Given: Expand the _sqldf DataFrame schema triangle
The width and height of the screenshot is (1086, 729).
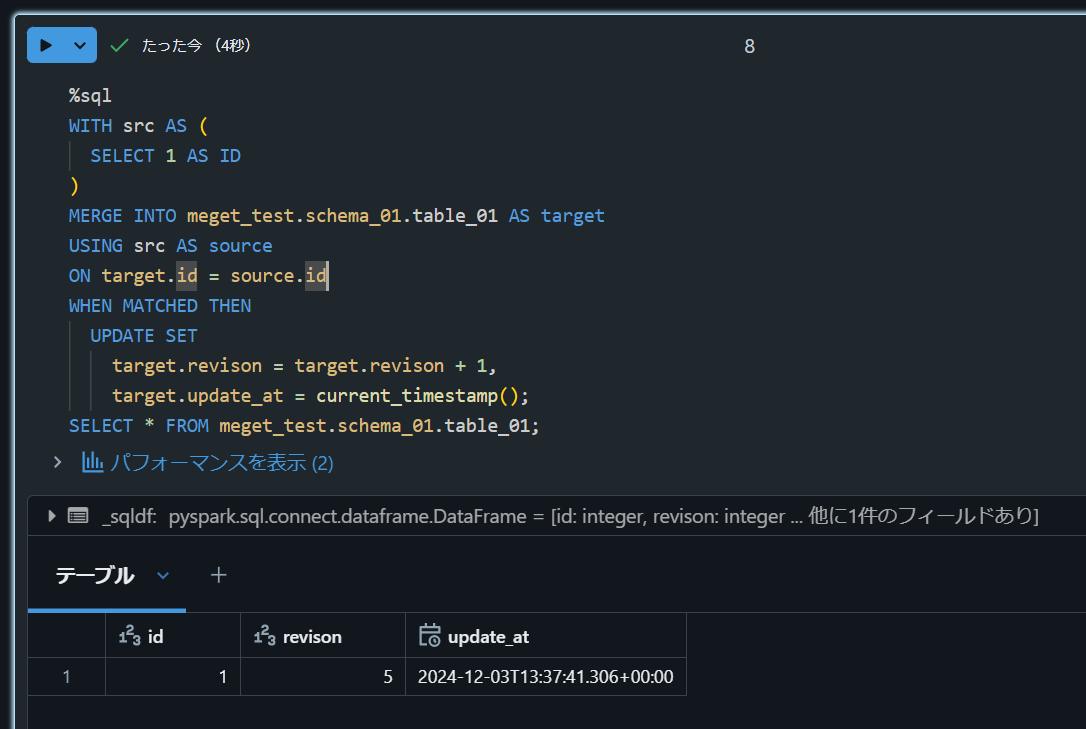Looking at the screenshot, I should click(x=51, y=516).
